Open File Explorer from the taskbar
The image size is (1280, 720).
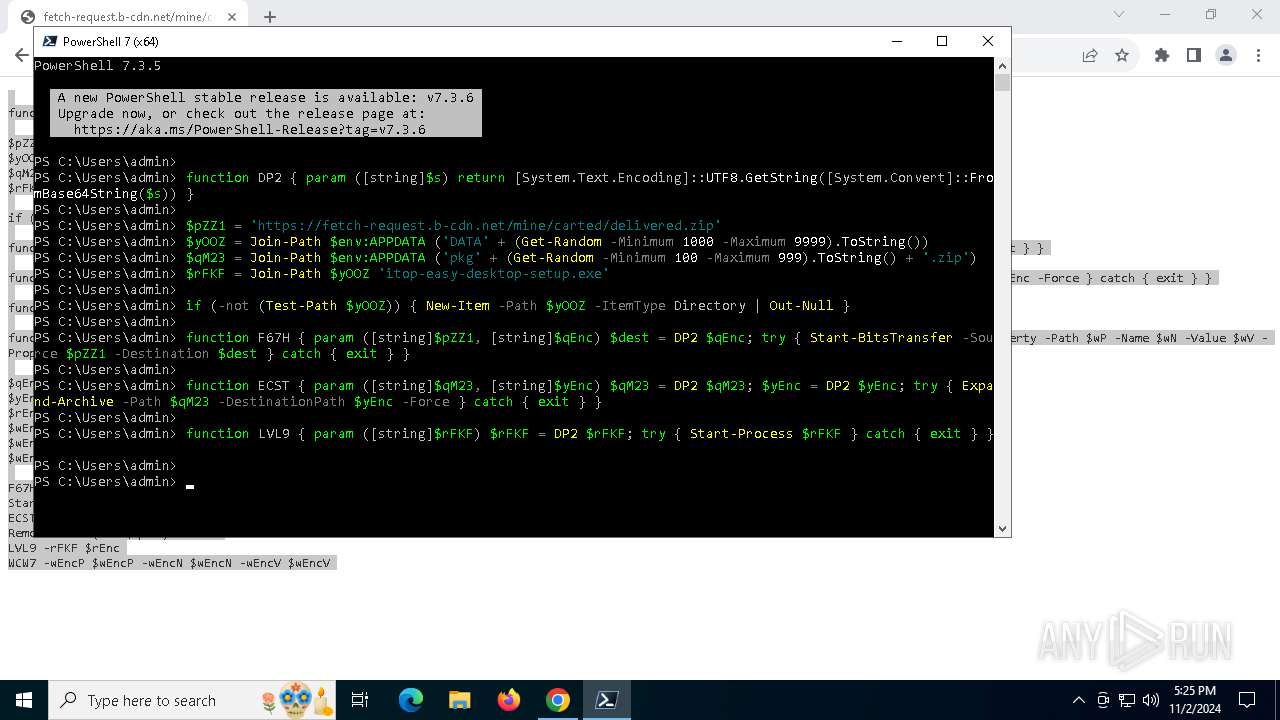click(459, 700)
